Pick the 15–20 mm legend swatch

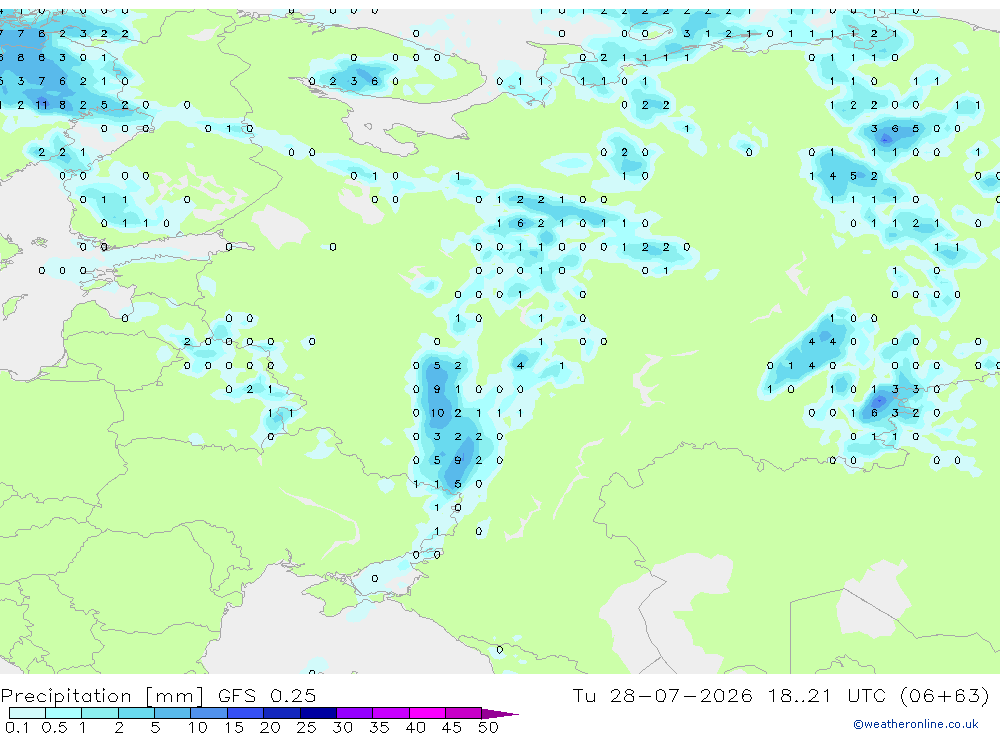(x=246, y=713)
